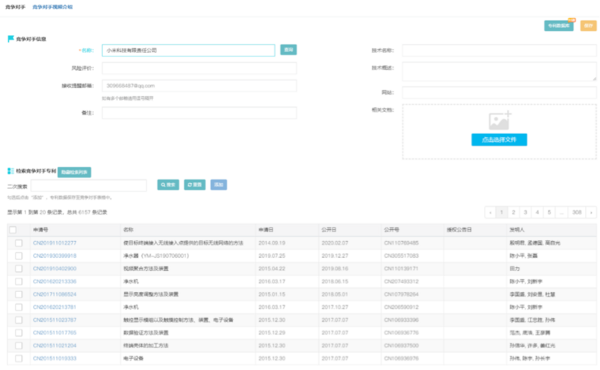Click the 二次搜索 secondary search field
Image resolution: width=600 pixels, height=370 pixels.
[x=89, y=186]
